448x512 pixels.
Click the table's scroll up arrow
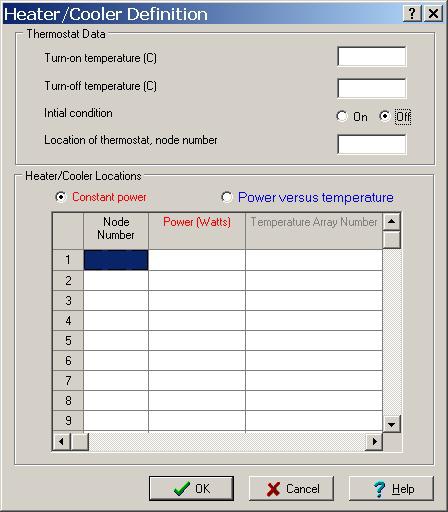(x=392, y=221)
